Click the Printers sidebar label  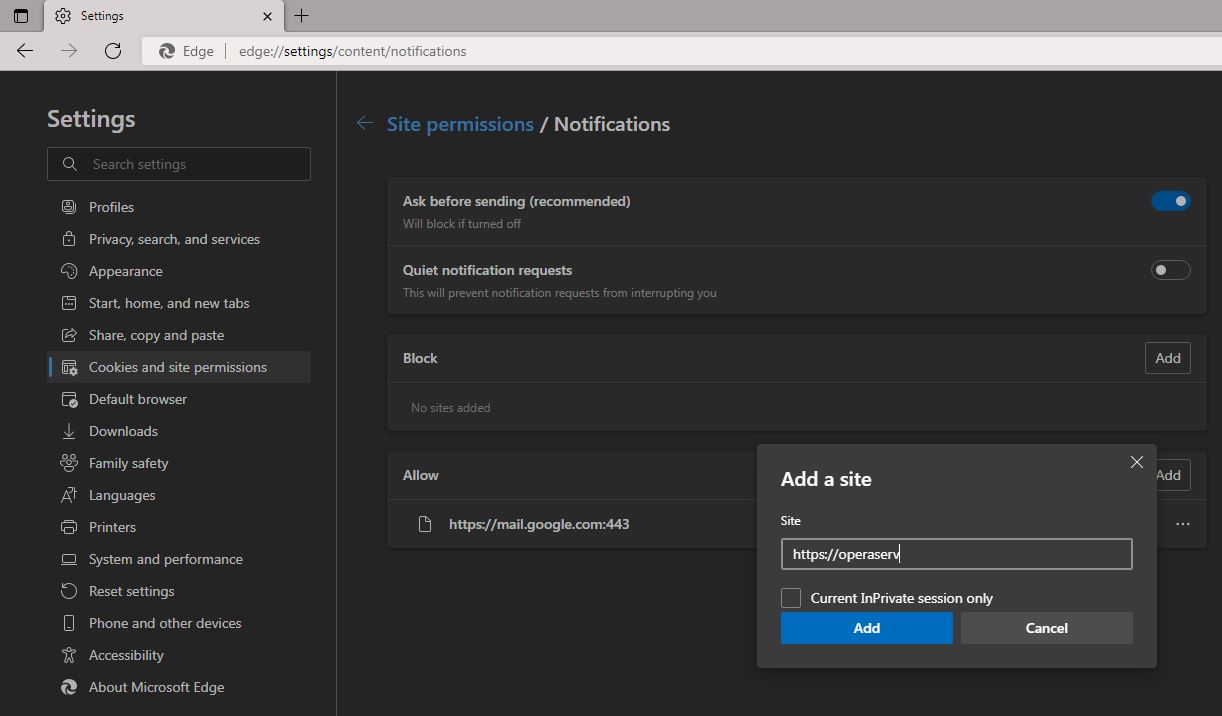[x=112, y=527]
